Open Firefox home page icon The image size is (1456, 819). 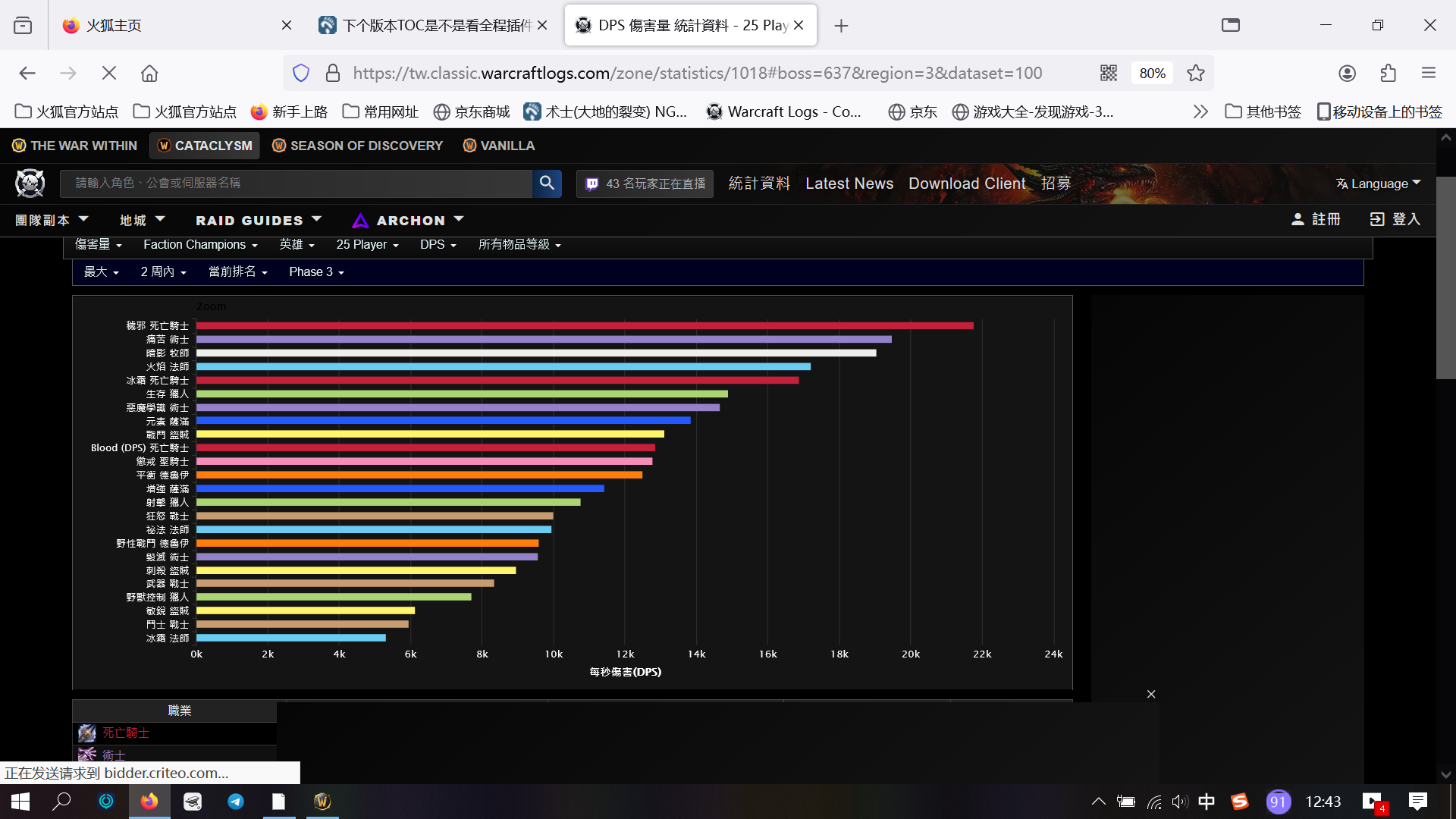coord(149,73)
